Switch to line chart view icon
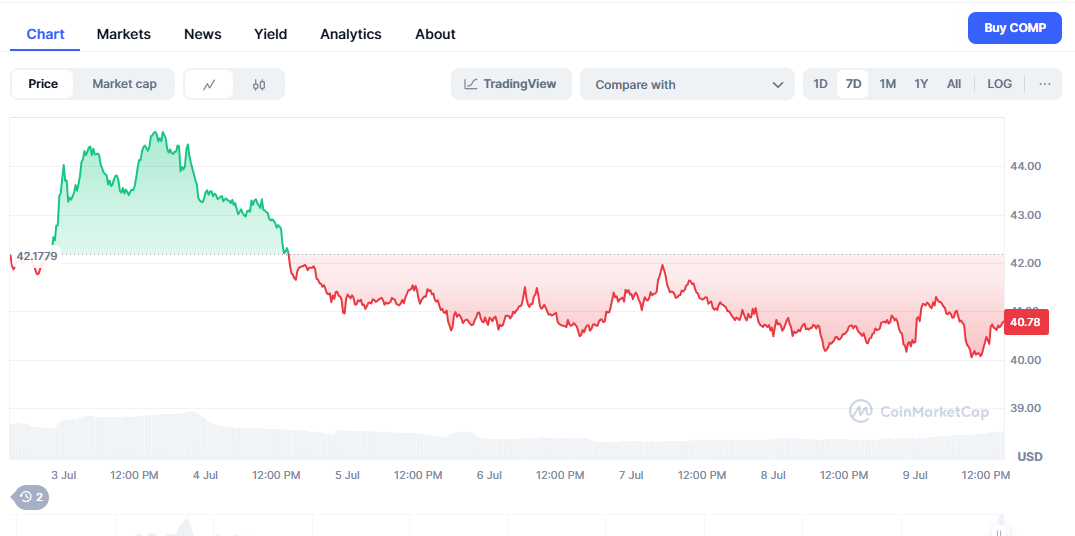 point(209,85)
